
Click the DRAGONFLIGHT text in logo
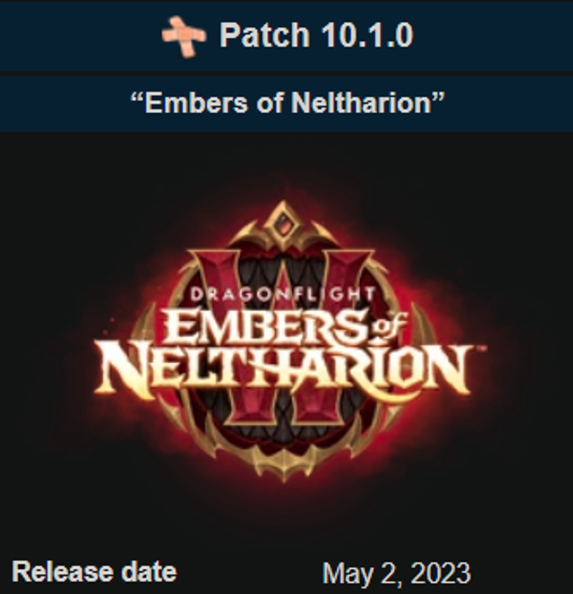point(283,294)
